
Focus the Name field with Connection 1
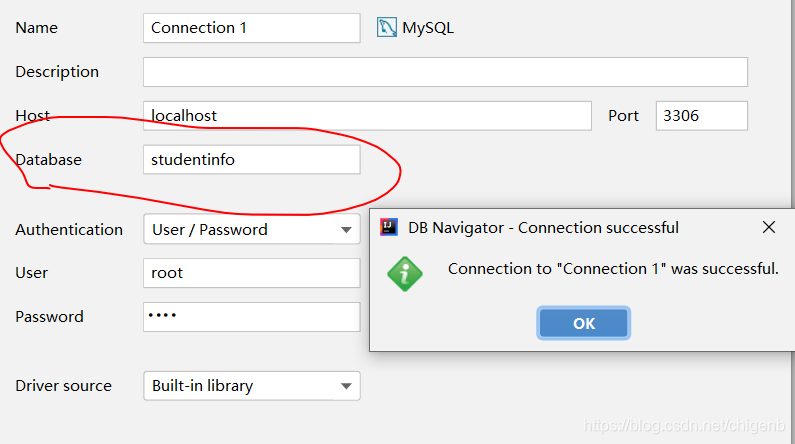(252, 28)
